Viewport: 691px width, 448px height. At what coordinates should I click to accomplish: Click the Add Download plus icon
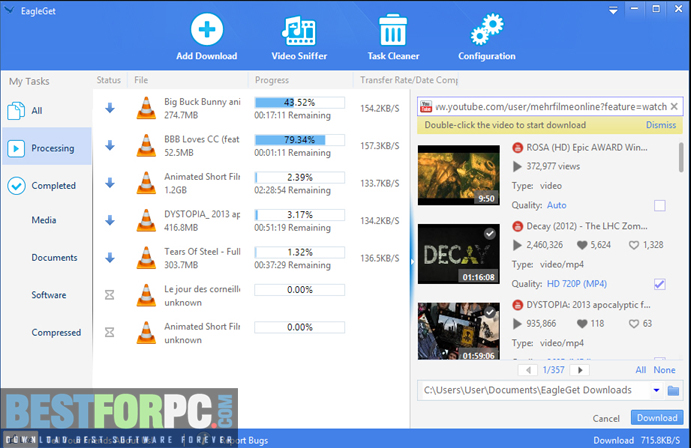click(207, 30)
